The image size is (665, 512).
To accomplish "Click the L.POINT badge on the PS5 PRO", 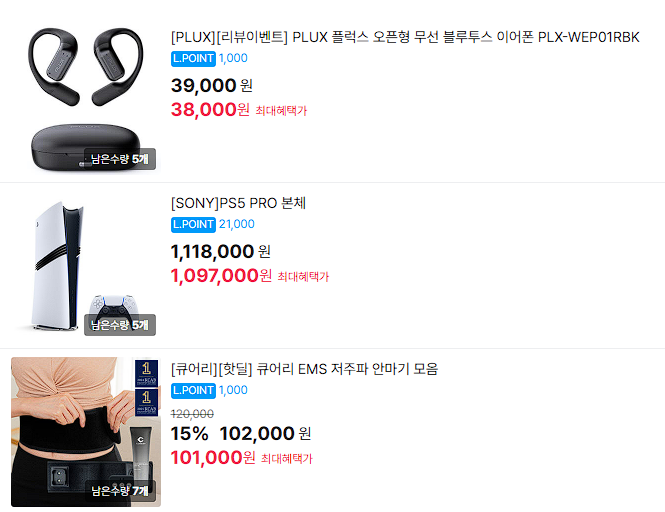I will (x=193, y=224).
